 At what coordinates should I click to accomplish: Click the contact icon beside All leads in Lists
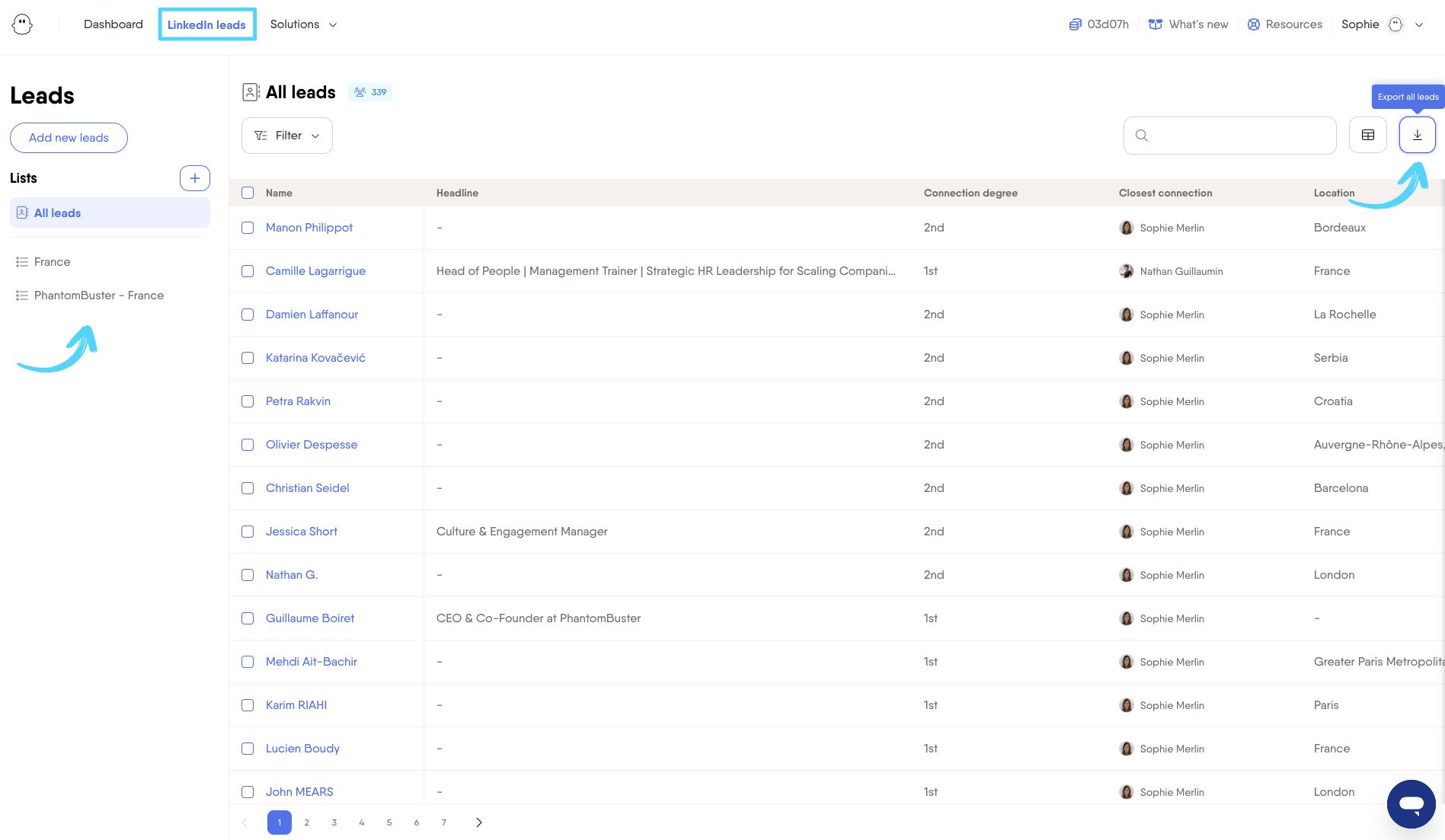[x=22, y=213]
